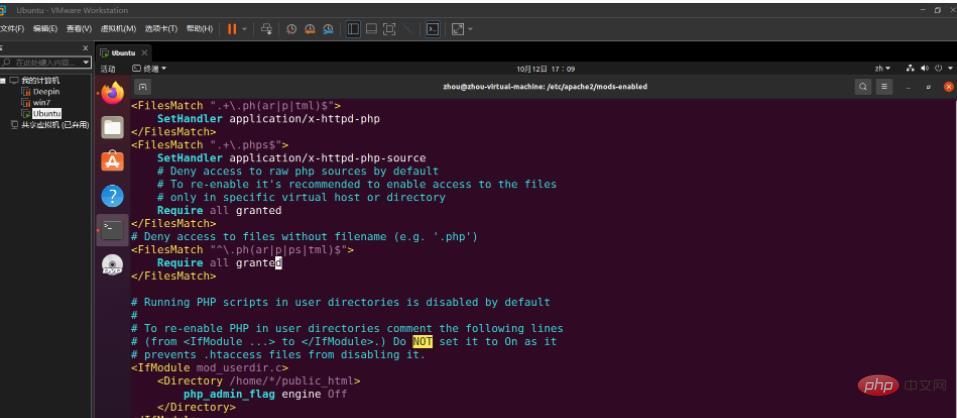Toggle the VMware console view button
The height and width of the screenshot is (418, 957).
[433, 29]
